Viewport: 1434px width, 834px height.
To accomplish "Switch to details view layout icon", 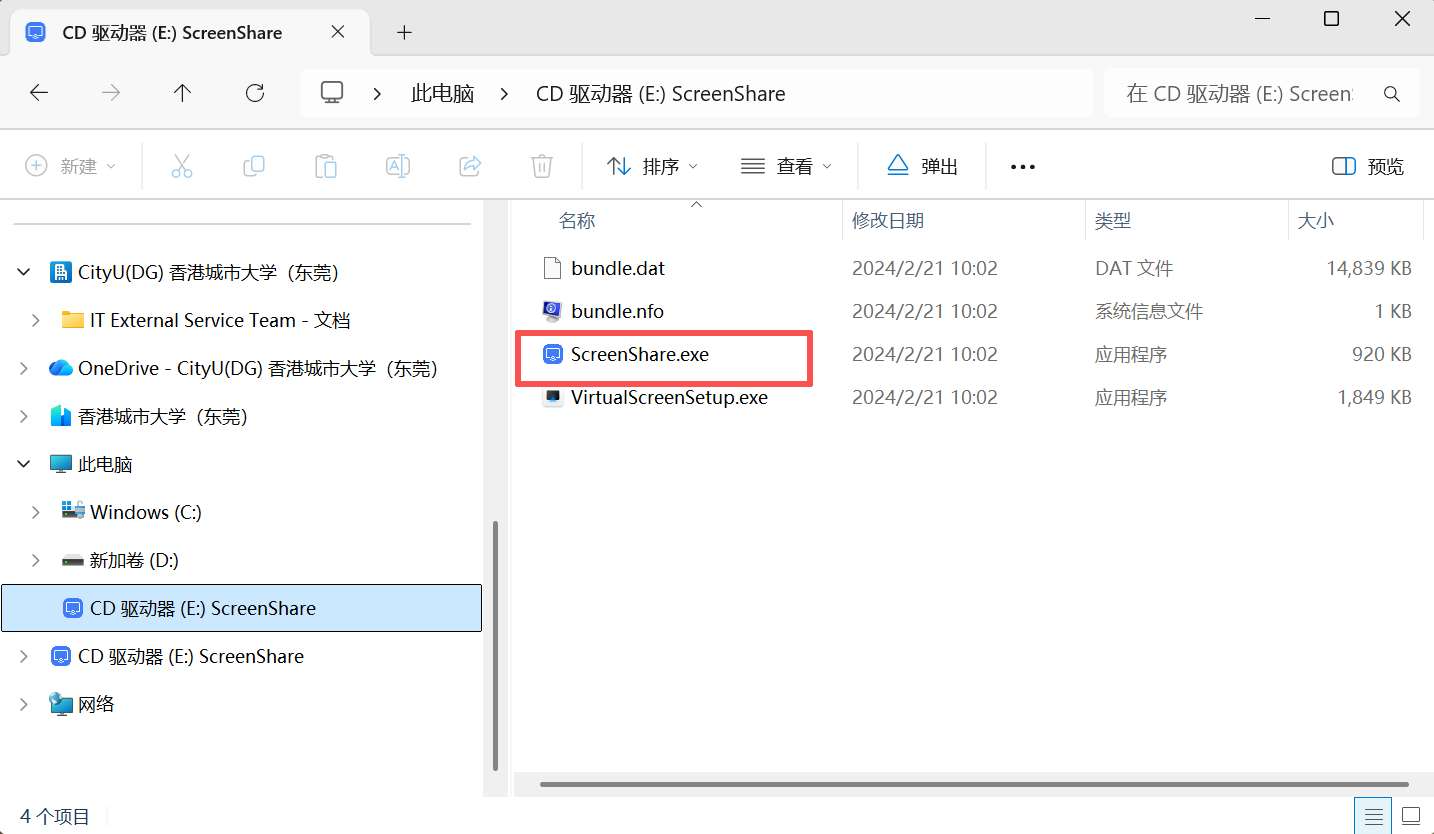I will point(1375,814).
